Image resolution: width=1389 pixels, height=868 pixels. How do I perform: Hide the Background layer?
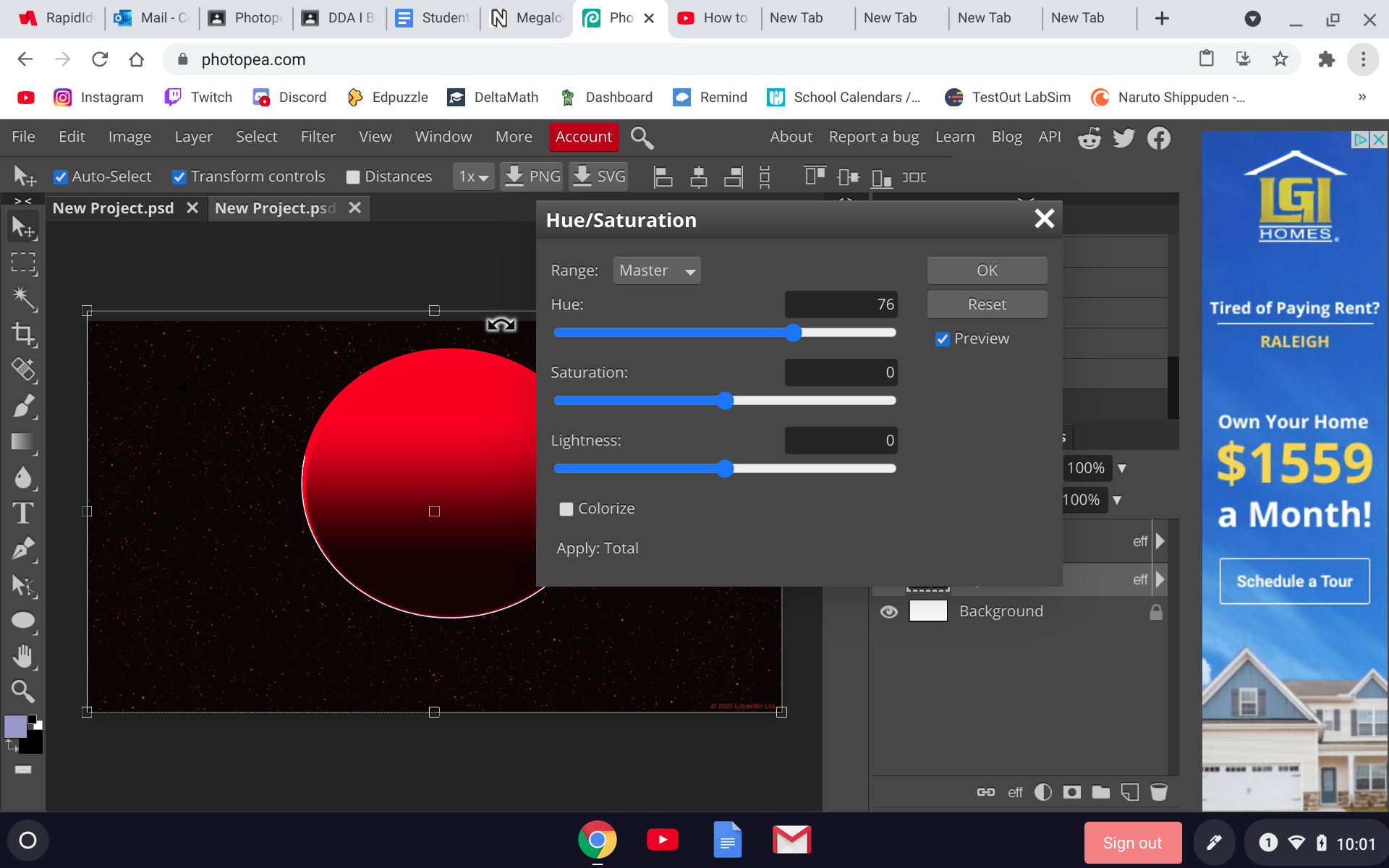pyautogui.click(x=888, y=611)
